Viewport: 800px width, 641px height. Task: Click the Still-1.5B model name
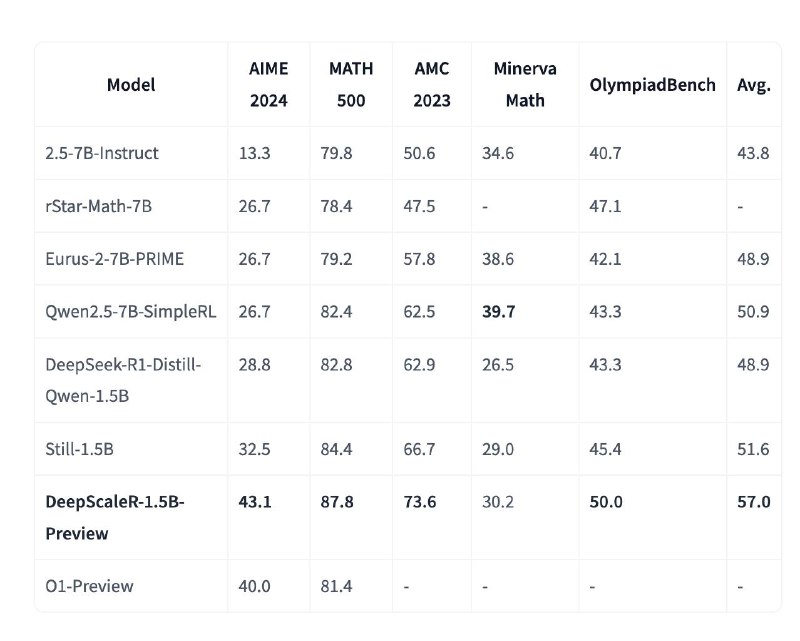coord(79,449)
